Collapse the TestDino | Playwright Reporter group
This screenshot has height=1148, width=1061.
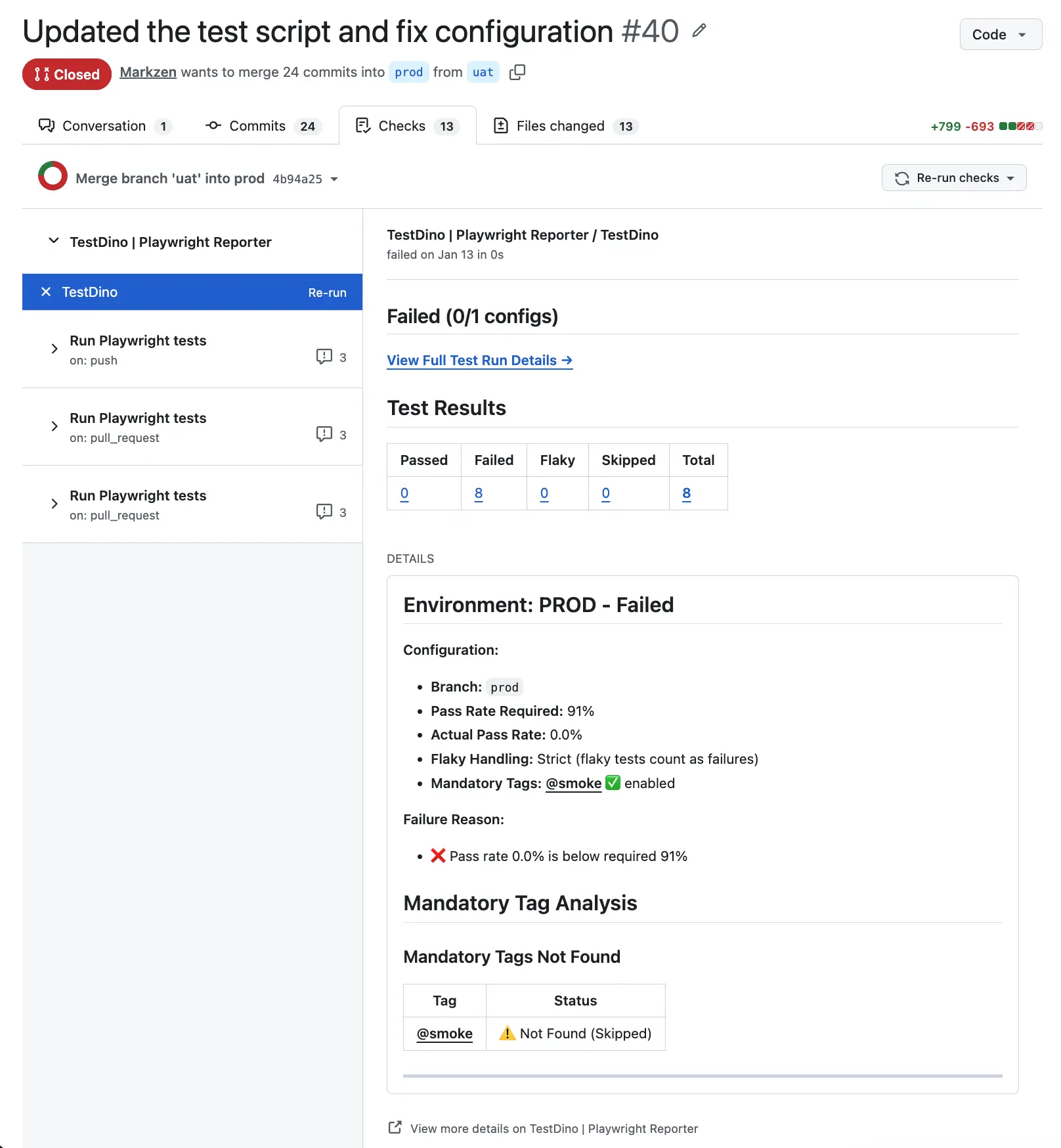[x=54, y=241]
